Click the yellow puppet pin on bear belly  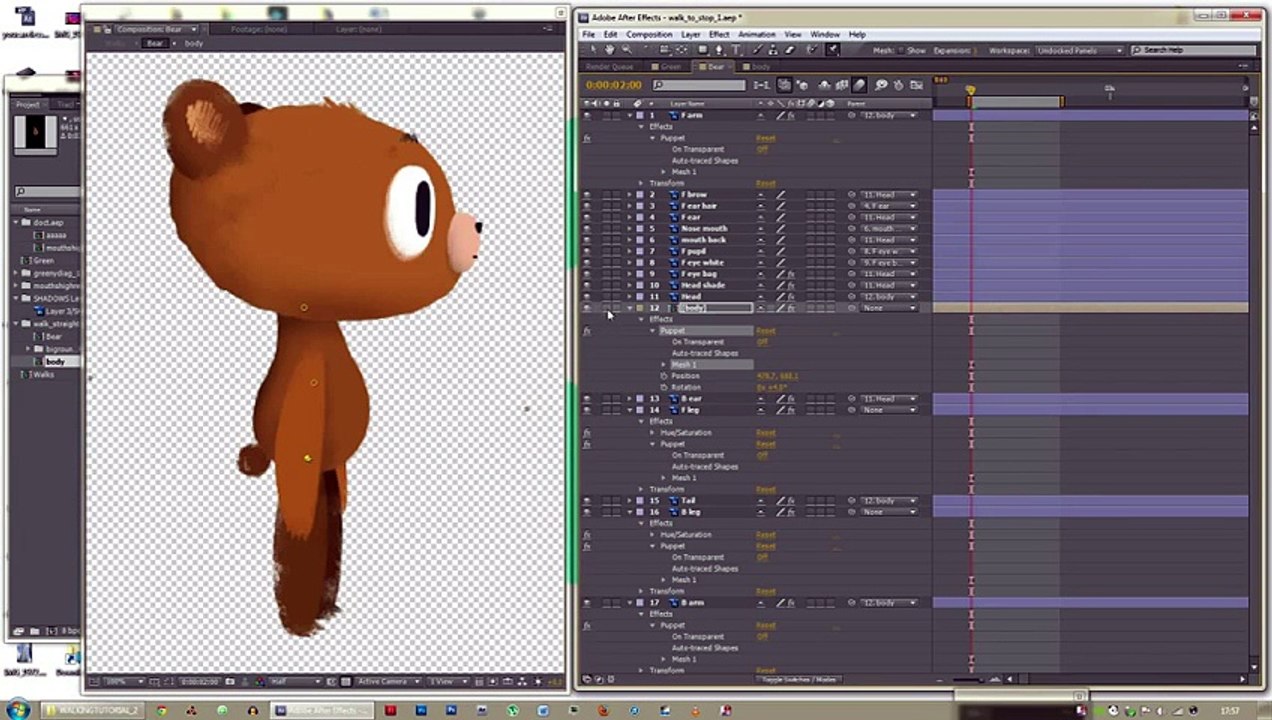307,459
